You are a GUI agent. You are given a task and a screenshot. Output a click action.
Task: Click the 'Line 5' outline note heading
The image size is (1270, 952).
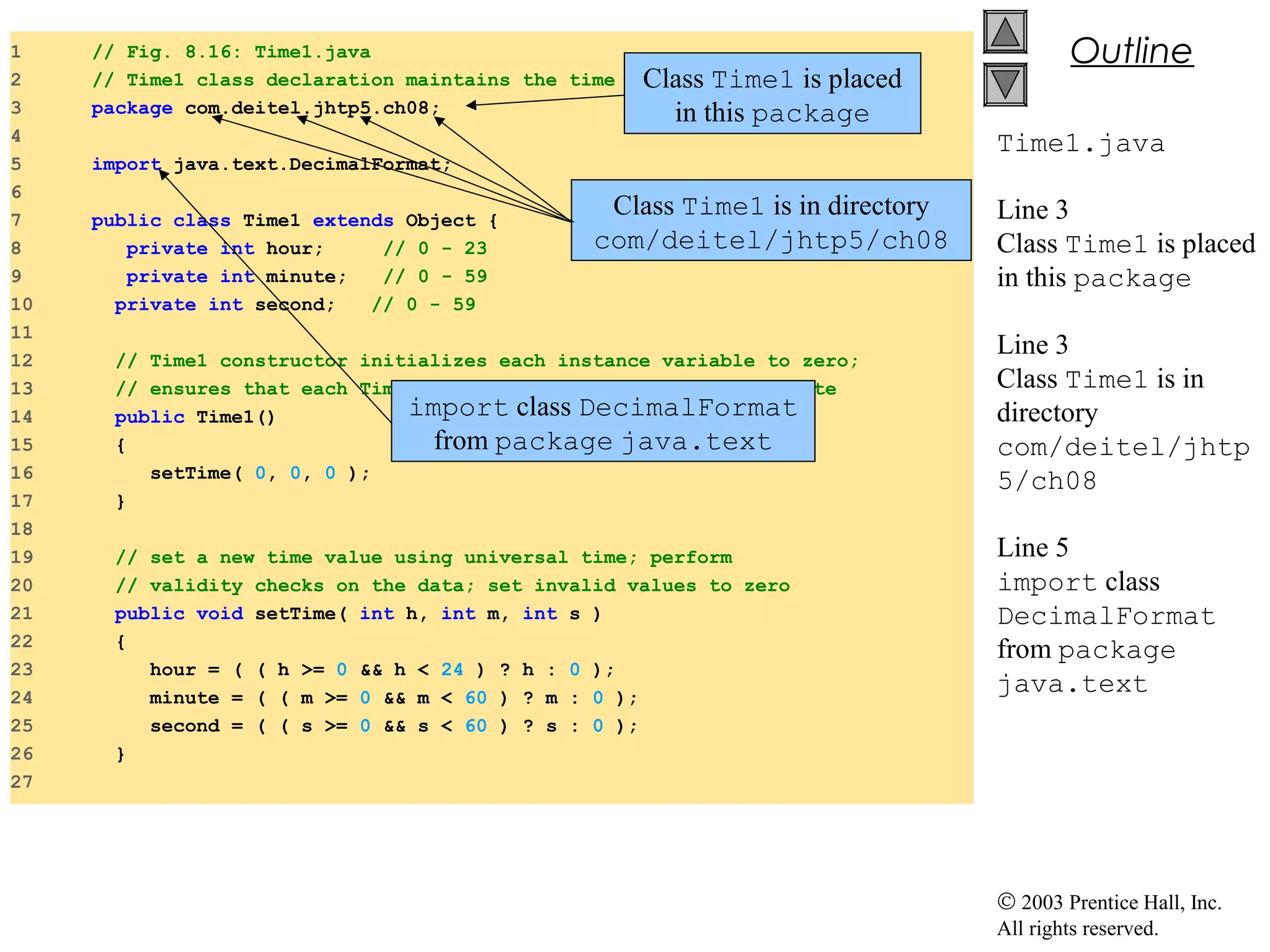tap(1032, 547)
